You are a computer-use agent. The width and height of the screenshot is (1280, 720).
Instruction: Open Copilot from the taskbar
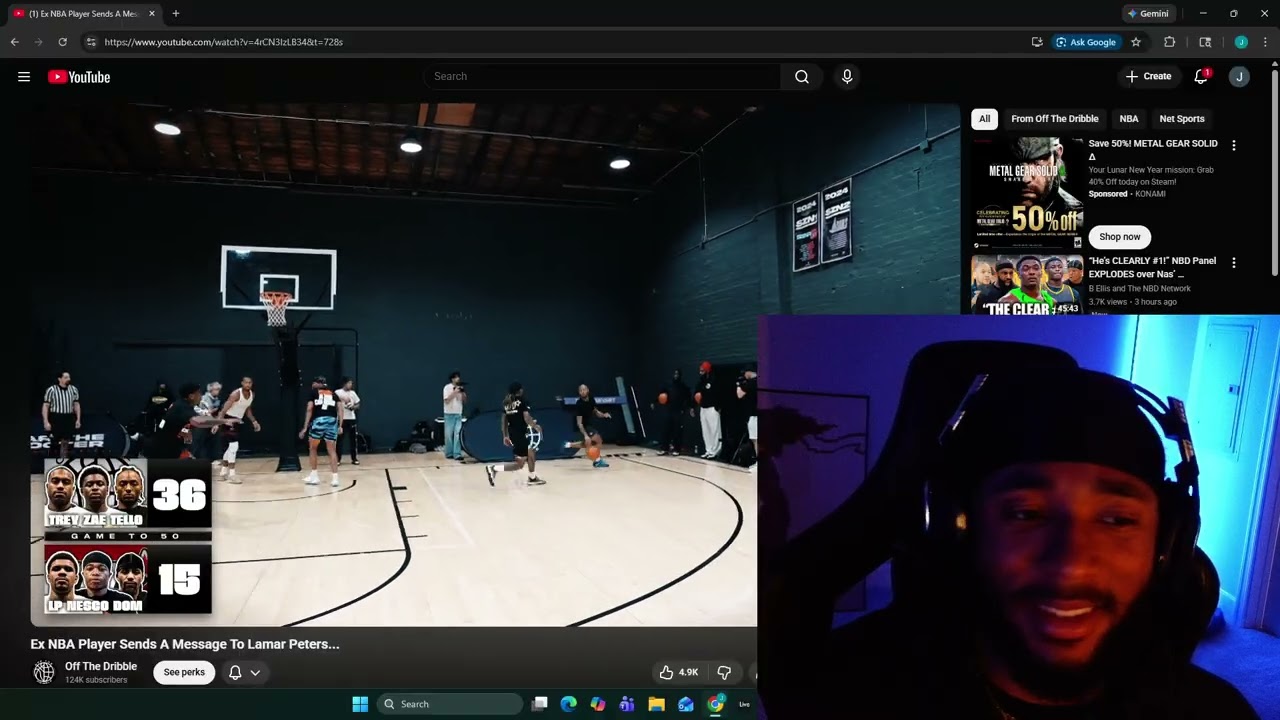(x=598, y=704)
